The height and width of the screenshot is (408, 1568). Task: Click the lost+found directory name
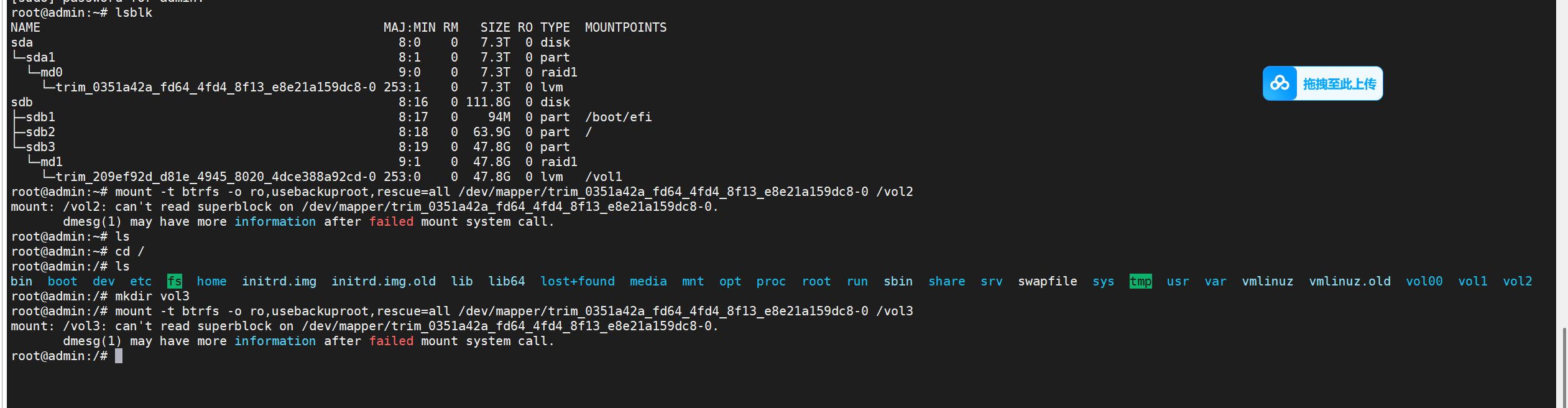pos(577,281)
